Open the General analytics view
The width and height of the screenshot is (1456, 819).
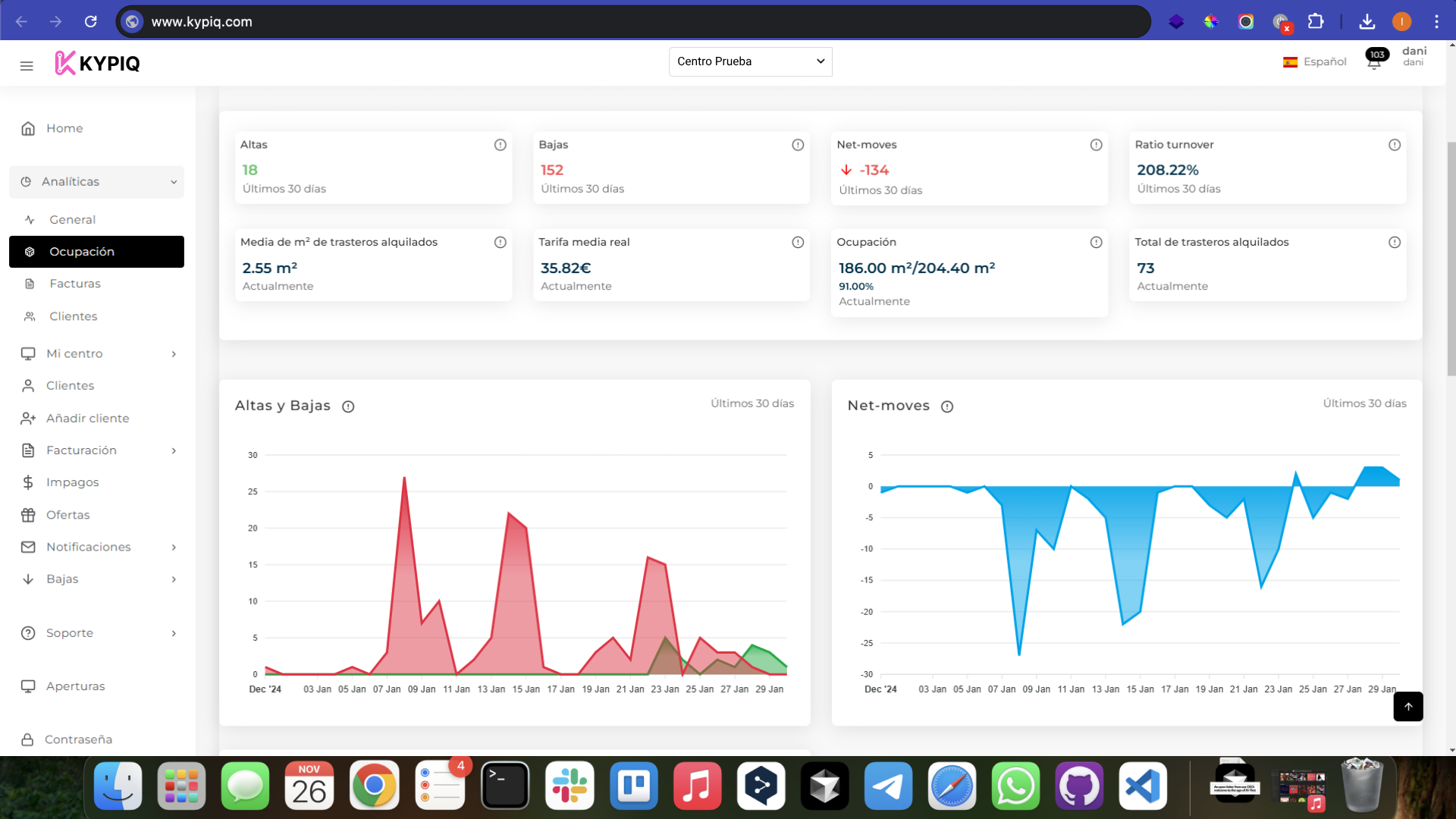tap(72, 219)
